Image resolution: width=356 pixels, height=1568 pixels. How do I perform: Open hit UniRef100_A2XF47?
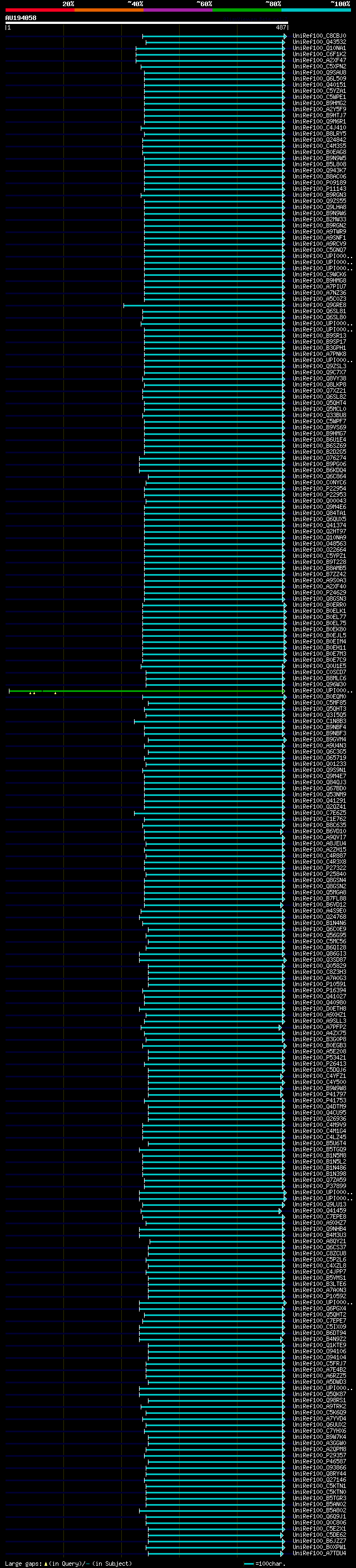tap(319, 60)
